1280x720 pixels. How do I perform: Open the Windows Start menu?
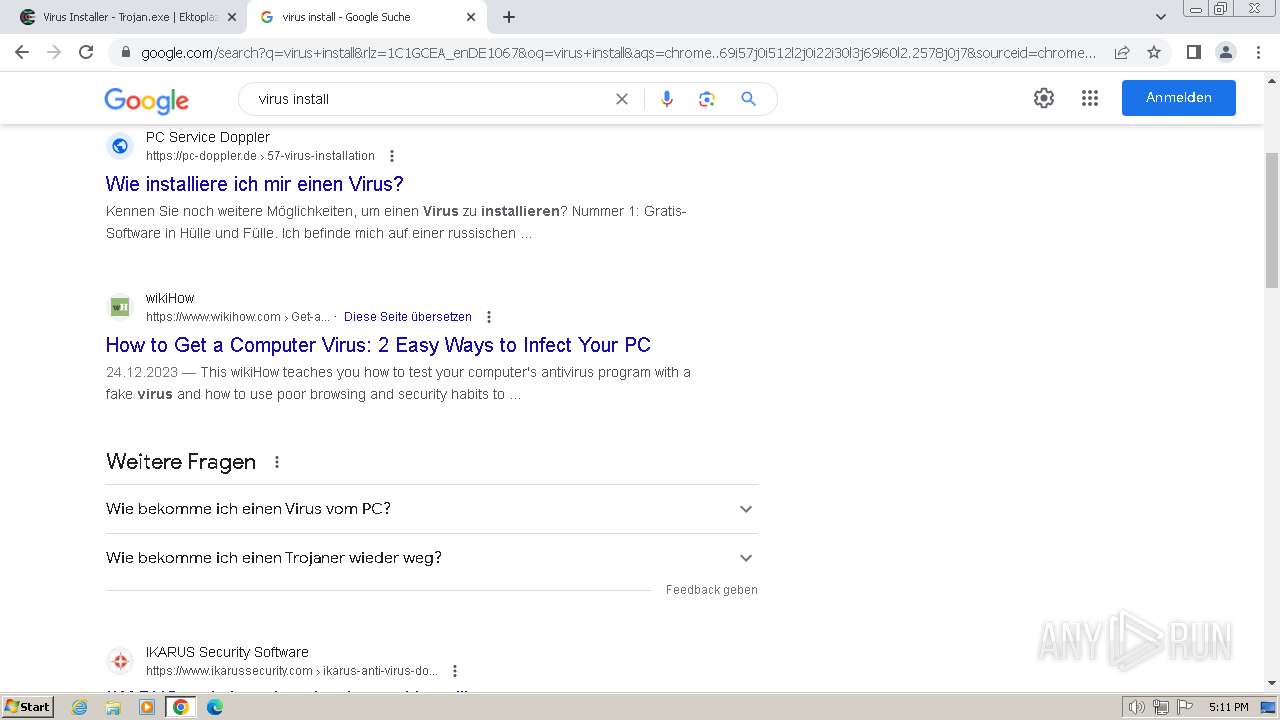[x=28, y=707]
